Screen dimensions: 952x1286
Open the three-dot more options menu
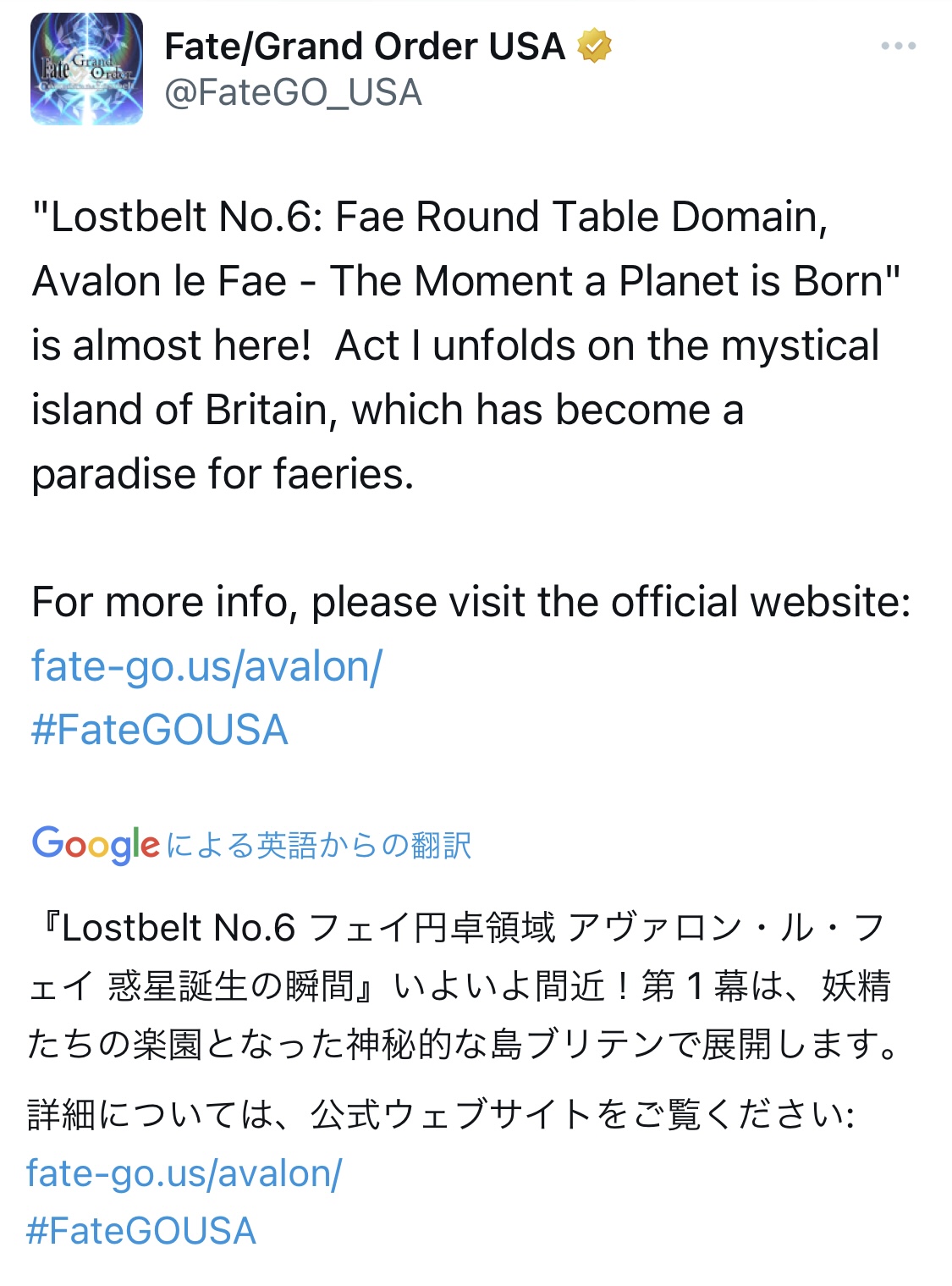click(x=898, y=47)
